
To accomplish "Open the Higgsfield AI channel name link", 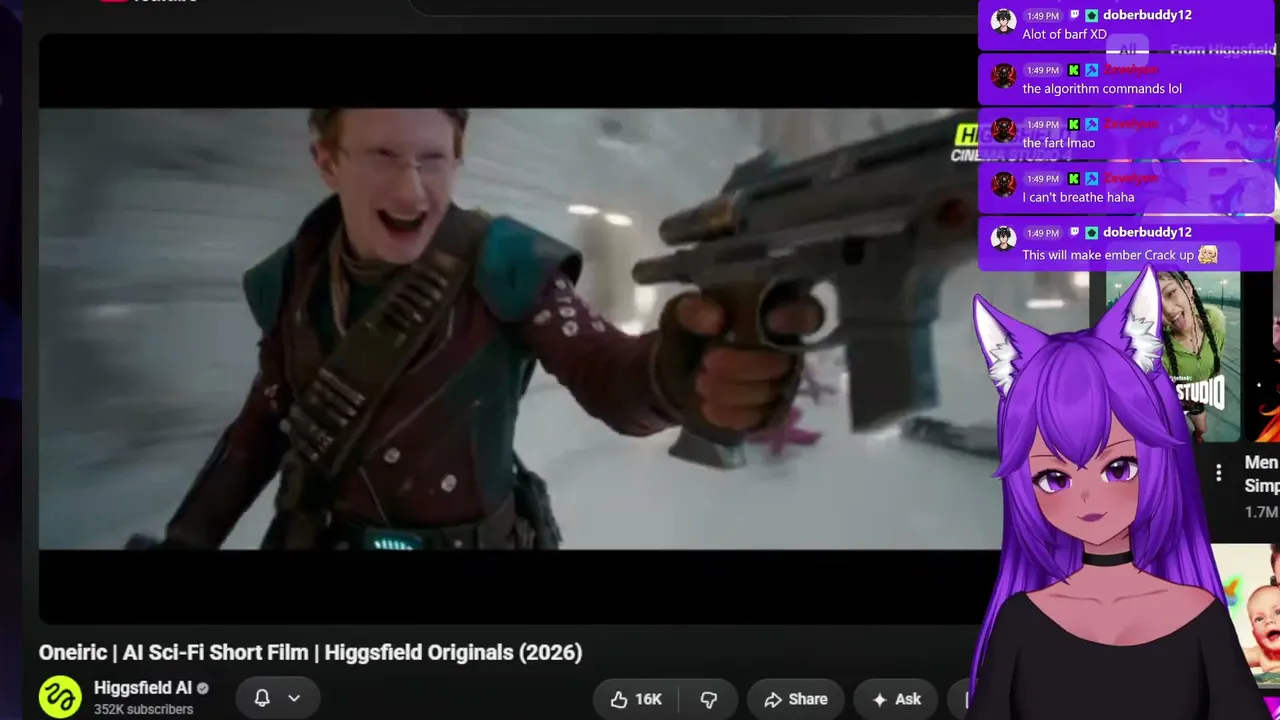I will pyautogui.click(x=143, y=688).
